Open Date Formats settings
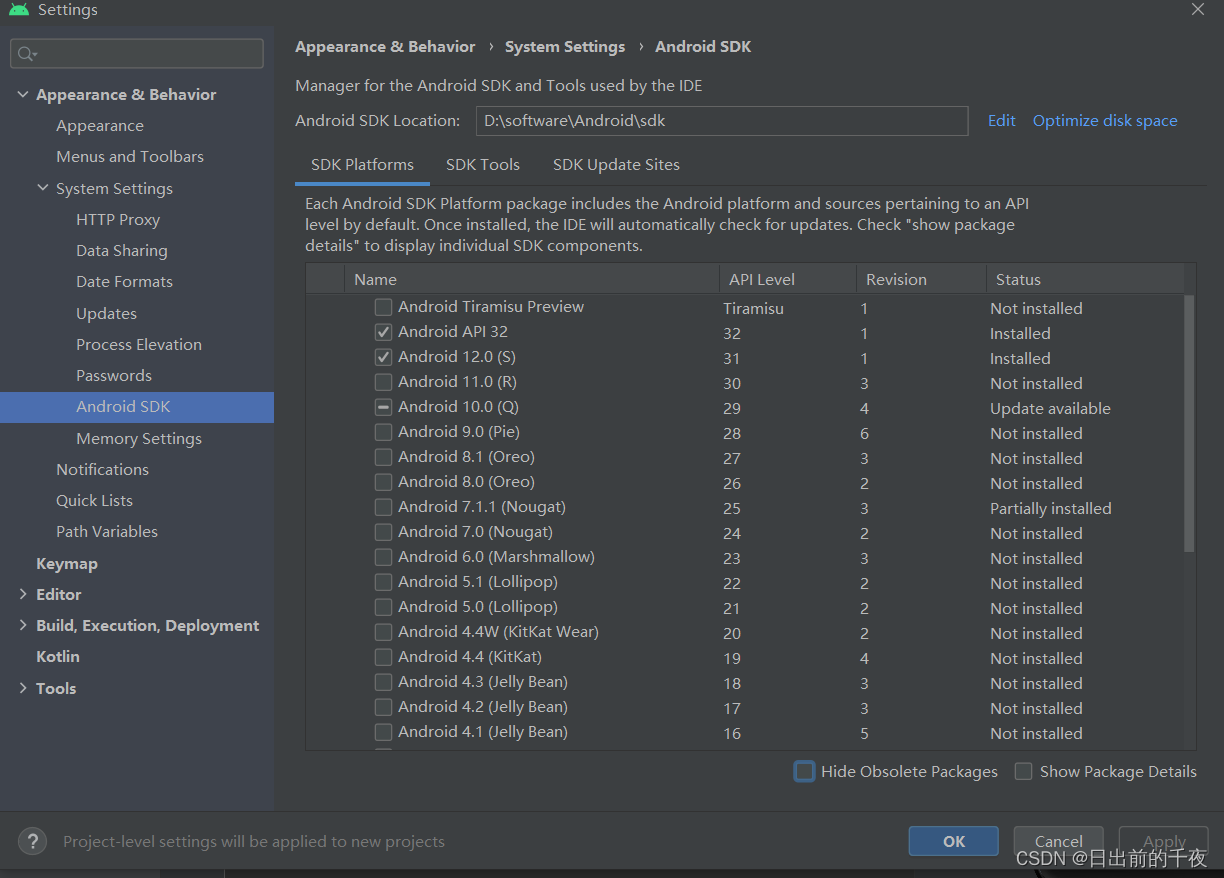Screen dimensions: 1224x878 (124, 281)
